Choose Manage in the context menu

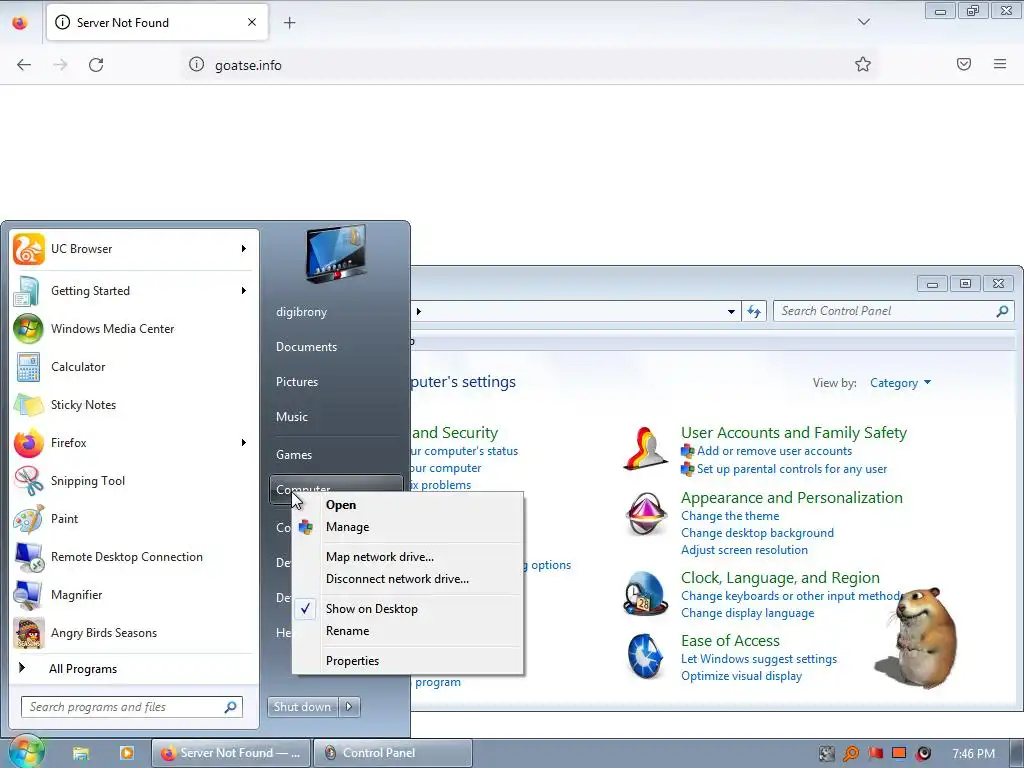(408, 527)
